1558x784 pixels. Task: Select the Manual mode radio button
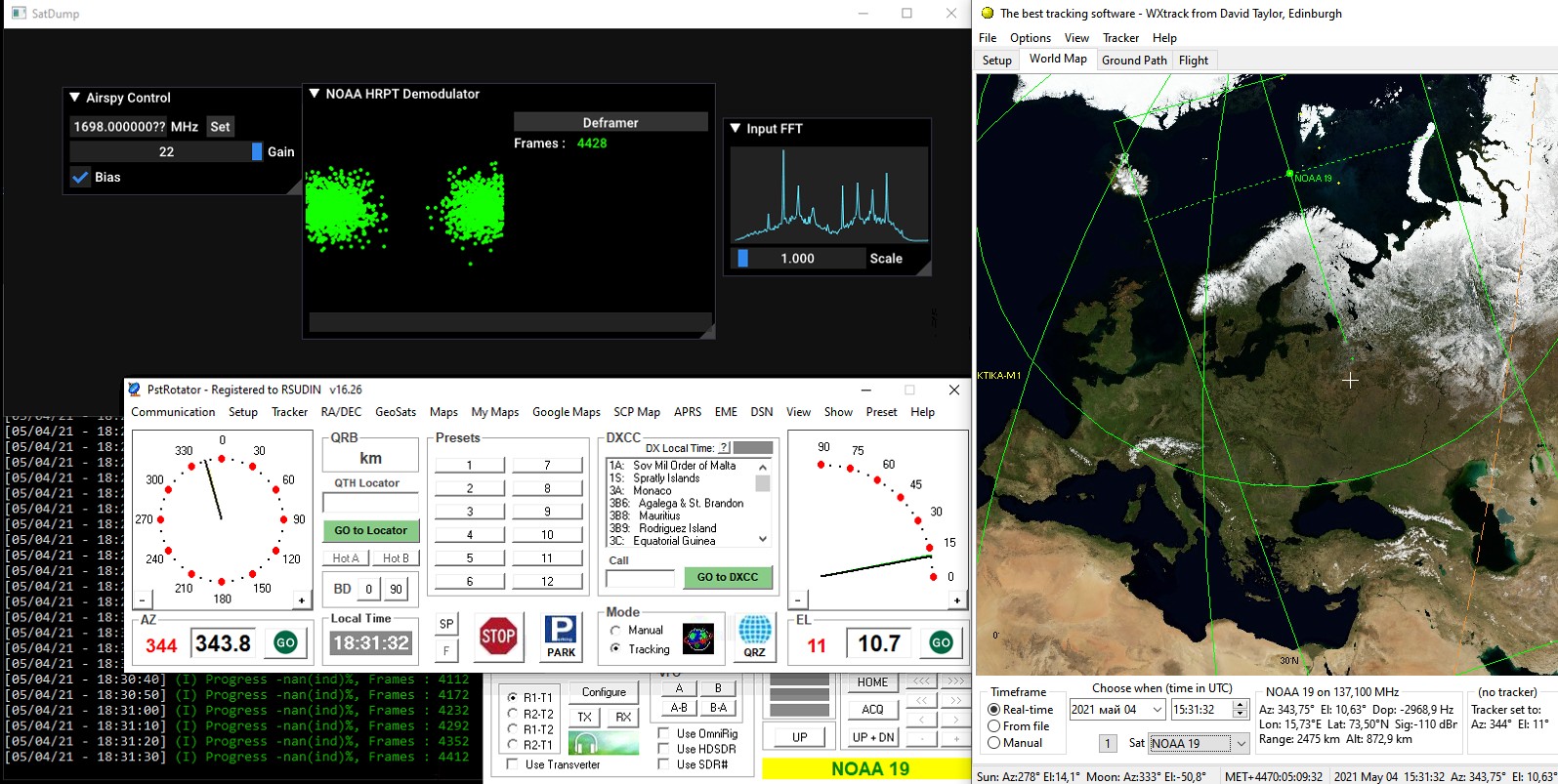click(x=615, y=631)
